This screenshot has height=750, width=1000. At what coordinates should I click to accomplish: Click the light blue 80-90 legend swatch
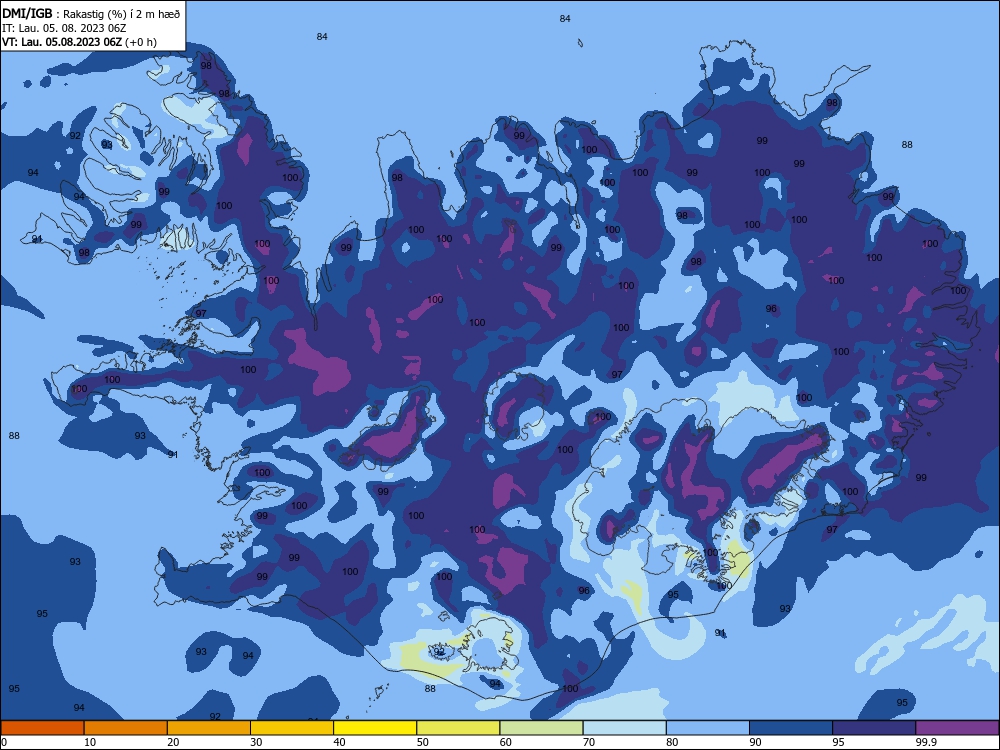click(x=708, y=728)
